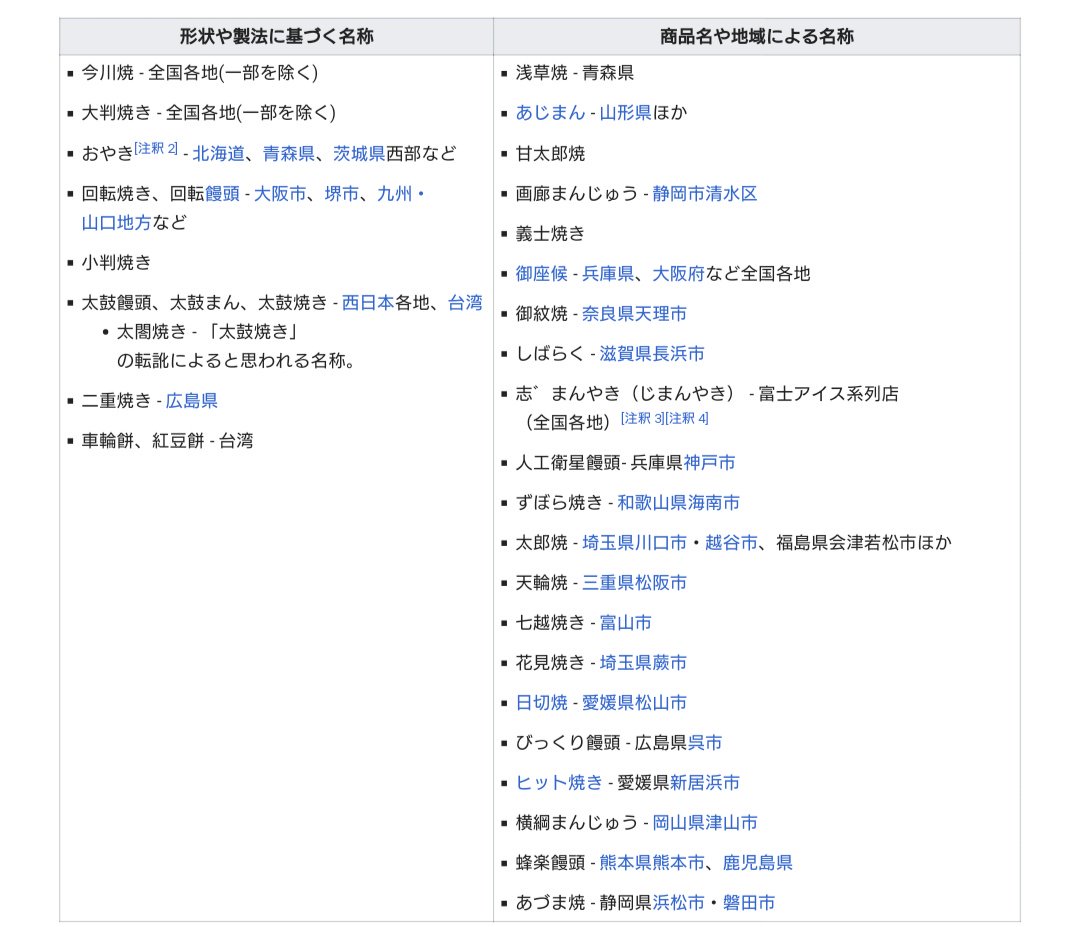Open the 日切焼 article link

point(541,703)
